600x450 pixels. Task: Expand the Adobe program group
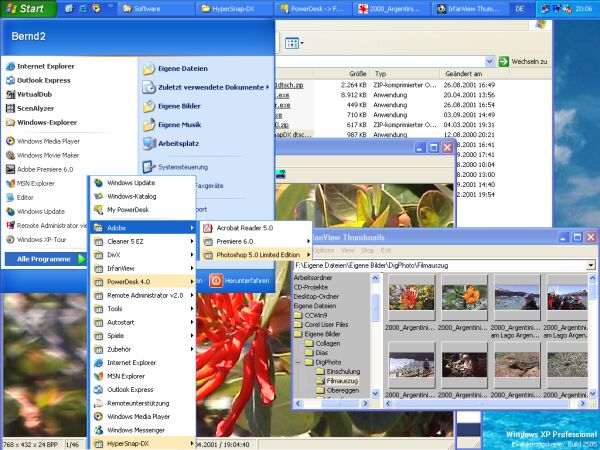point(143,228)
